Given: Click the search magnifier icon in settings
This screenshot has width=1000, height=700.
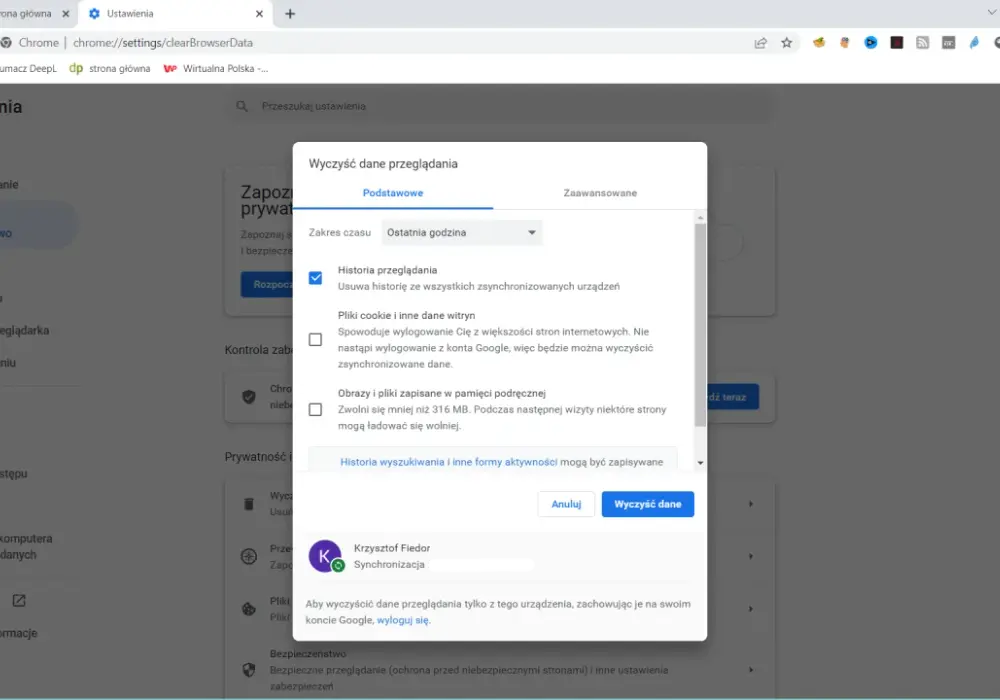Looking at the screenshot, I should [x=242, y=106].
